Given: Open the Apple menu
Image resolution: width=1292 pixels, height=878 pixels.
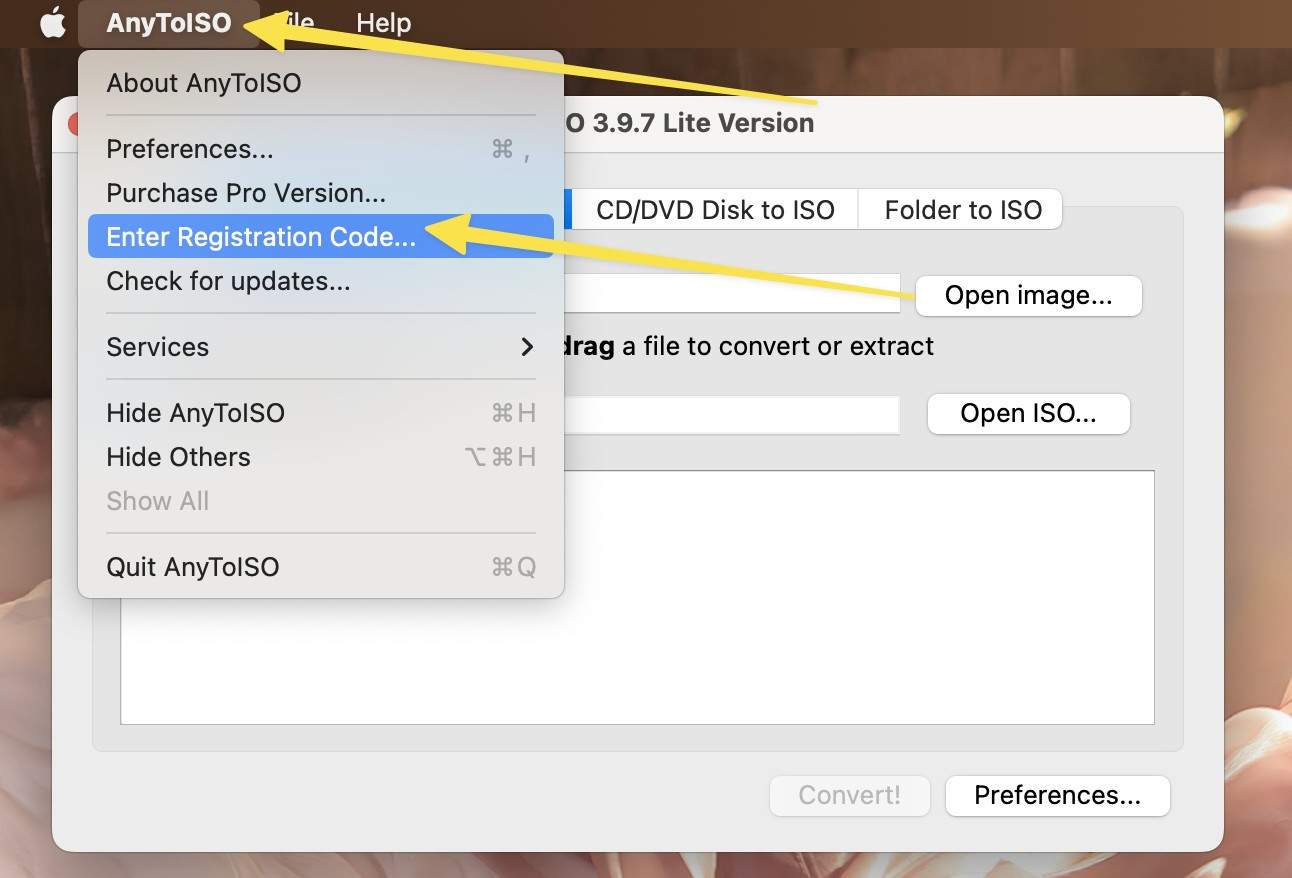Looking at the screenshot, I should (x=51, y=22).
